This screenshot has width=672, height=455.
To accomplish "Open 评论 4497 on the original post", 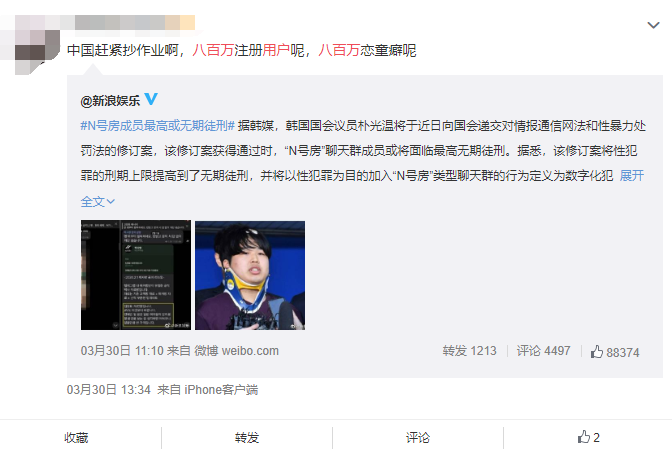I will coord(543,351).
